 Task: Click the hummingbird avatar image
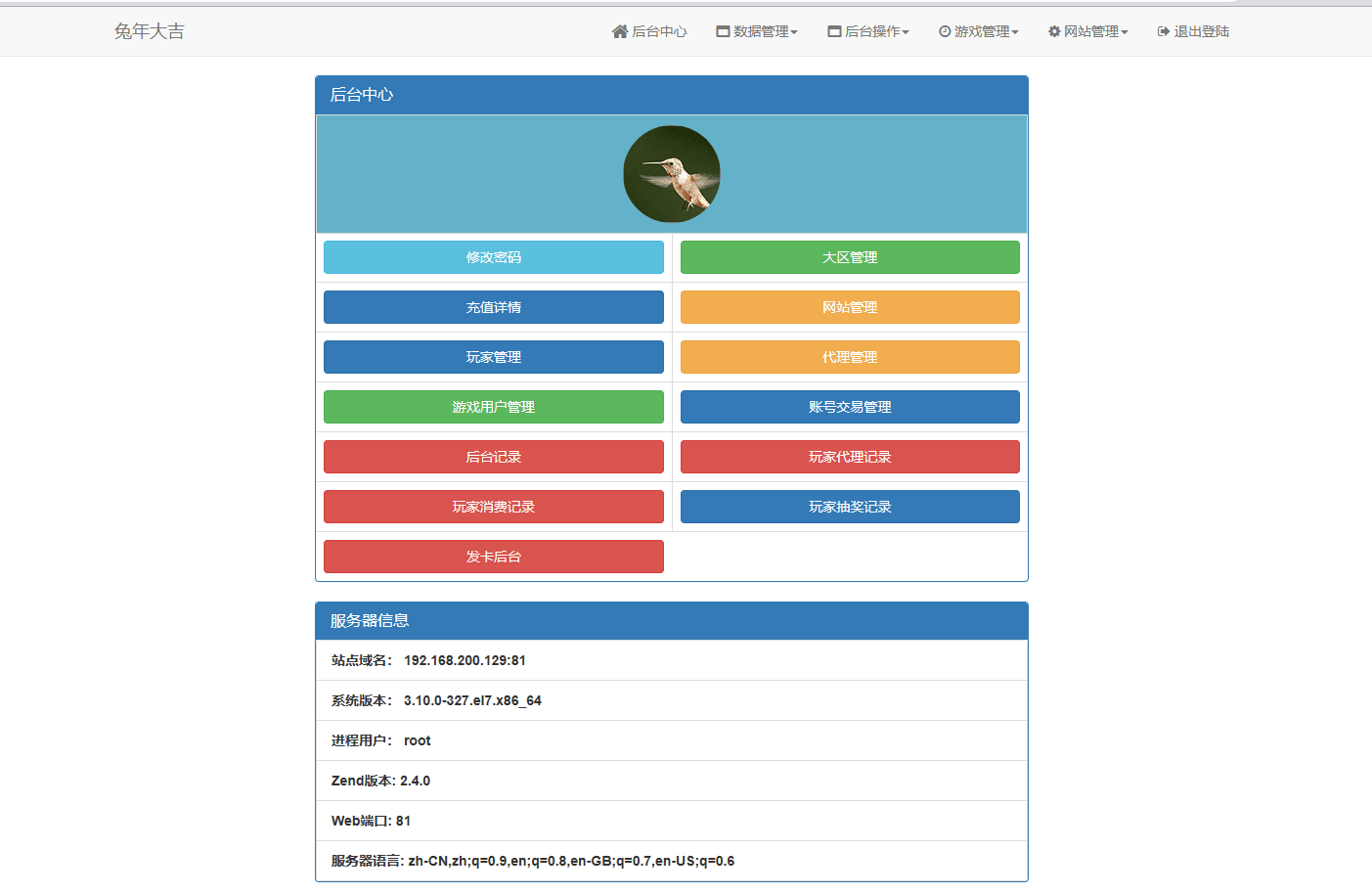[672, 174]
